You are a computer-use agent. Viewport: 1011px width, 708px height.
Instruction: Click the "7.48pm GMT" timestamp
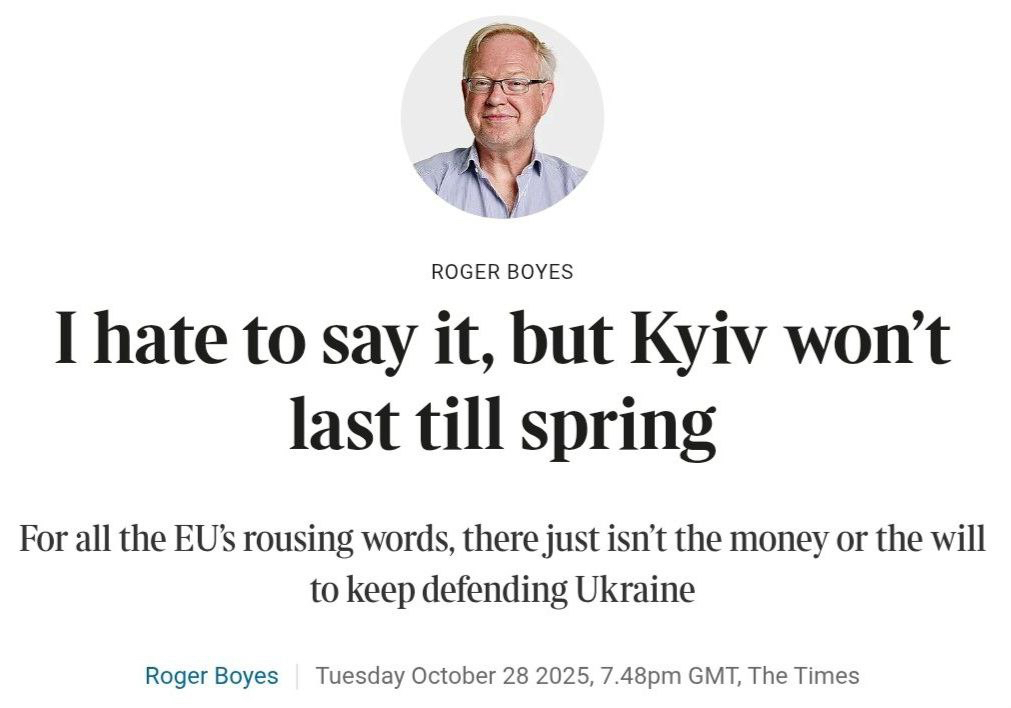click(x=668, y=675)
